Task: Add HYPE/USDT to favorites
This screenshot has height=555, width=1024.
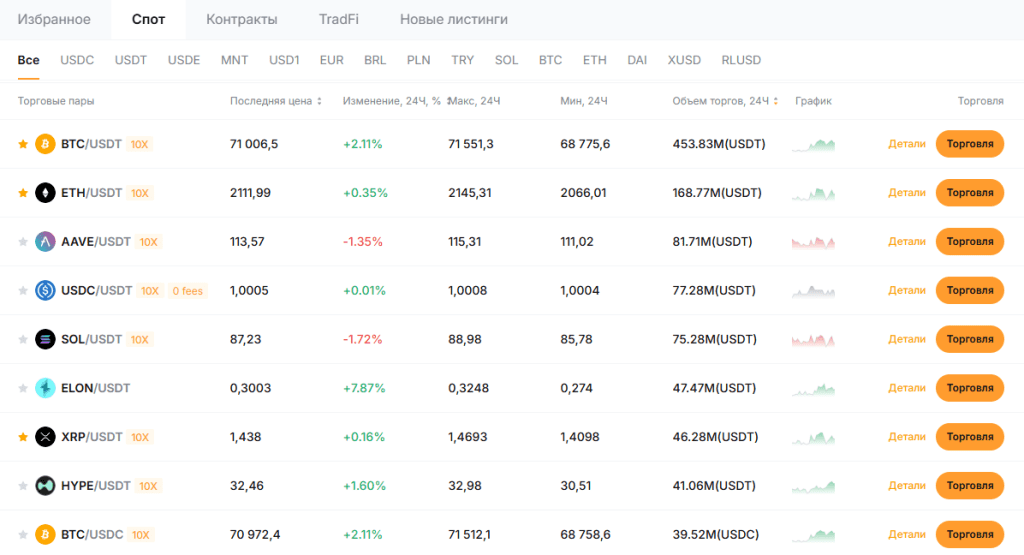Action: (x=23, y=486)
